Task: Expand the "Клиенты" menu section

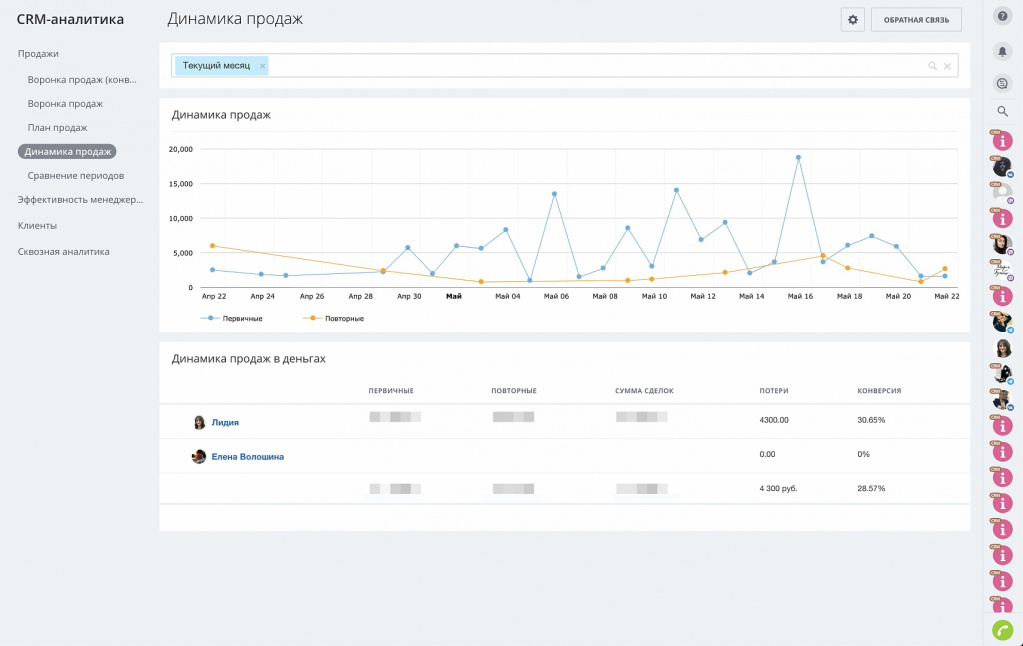Action: [x=37, y=225]
